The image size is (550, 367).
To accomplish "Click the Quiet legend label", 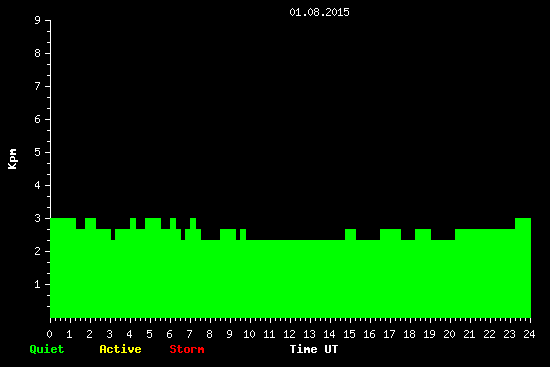I will pos(47,349).
